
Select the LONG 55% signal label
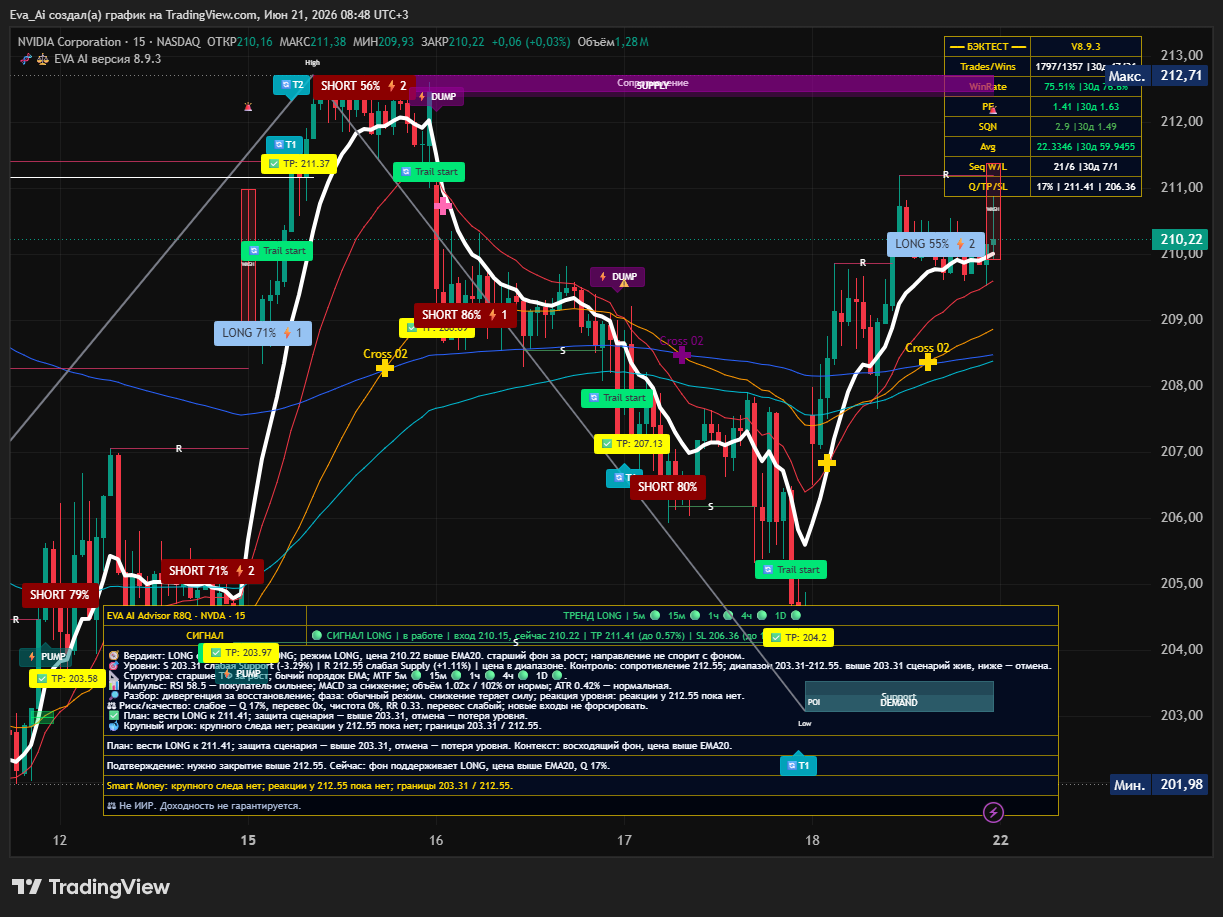[935, 244]
